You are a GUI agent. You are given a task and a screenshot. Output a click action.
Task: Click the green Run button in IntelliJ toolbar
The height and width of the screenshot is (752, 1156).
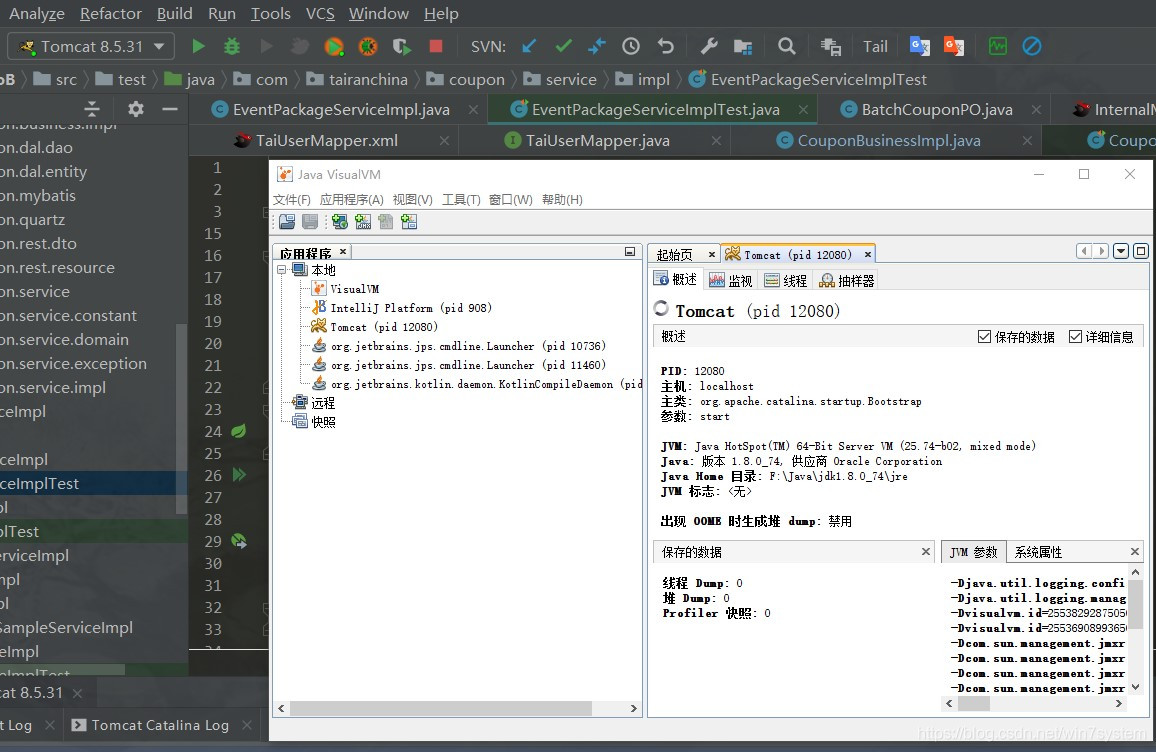[198, 46]
